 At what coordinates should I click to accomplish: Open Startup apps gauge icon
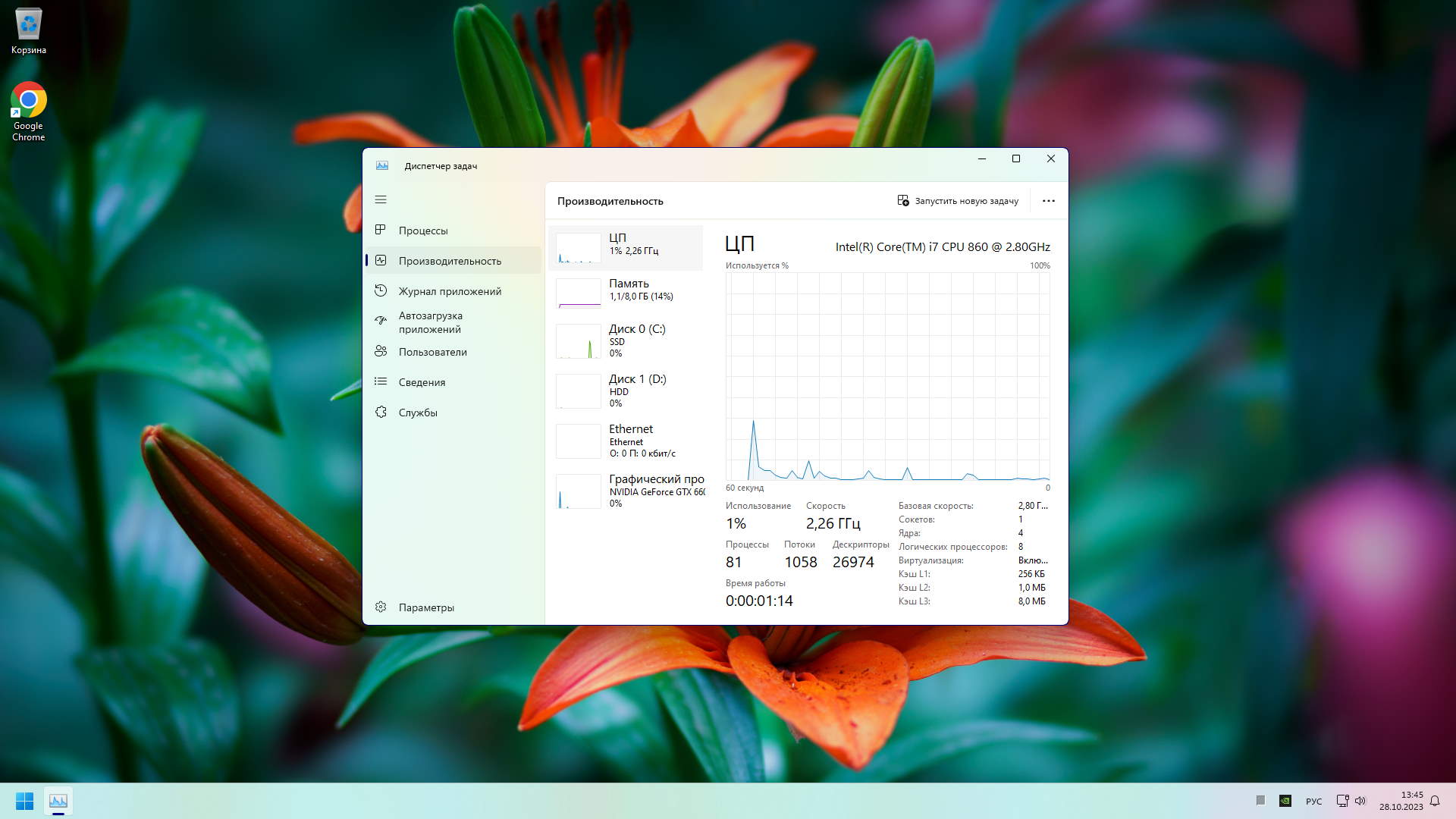(x=381, y=321)
